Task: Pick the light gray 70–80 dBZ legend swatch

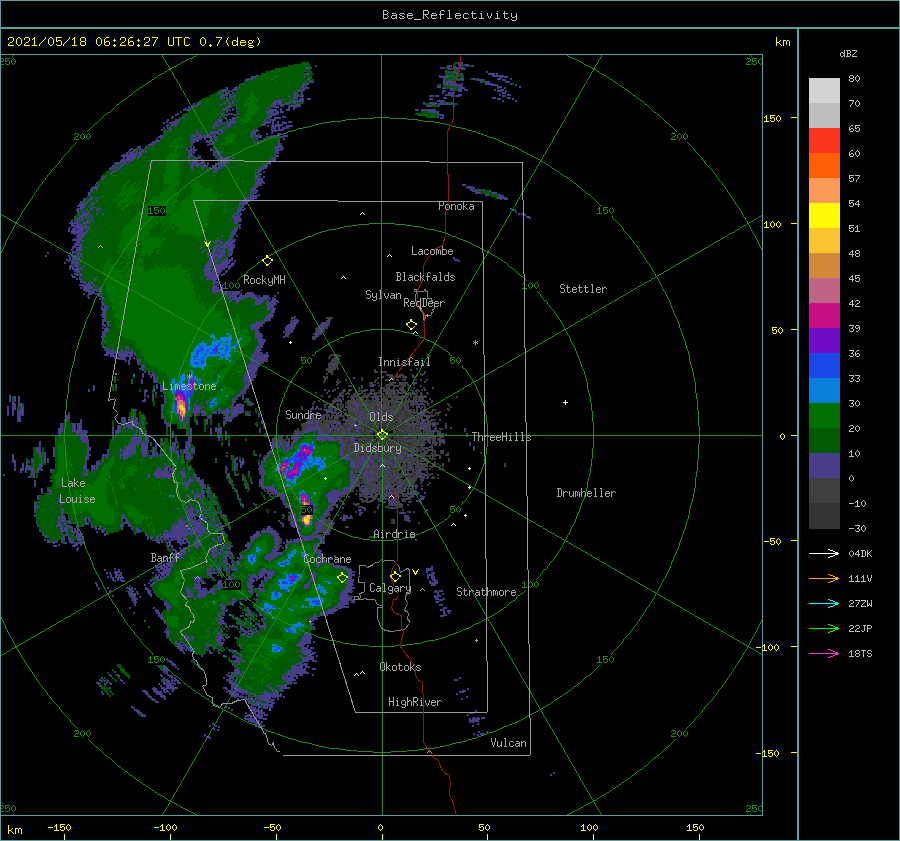Action: pyautogui.click(x=824, y=91)
